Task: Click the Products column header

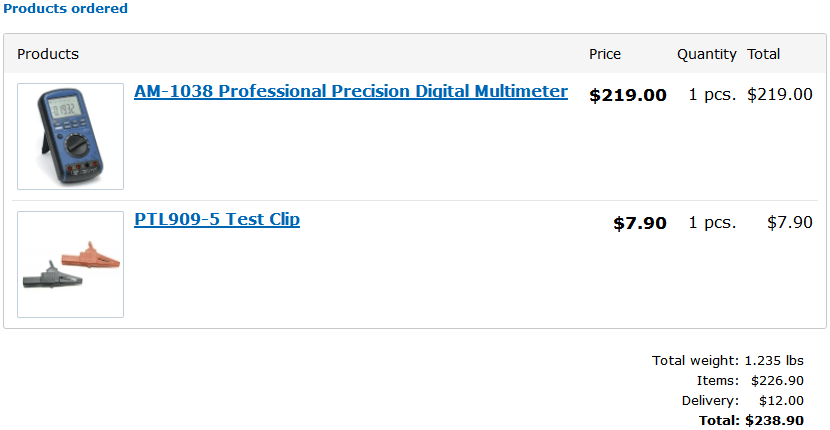Action: (x=48, y=54)
